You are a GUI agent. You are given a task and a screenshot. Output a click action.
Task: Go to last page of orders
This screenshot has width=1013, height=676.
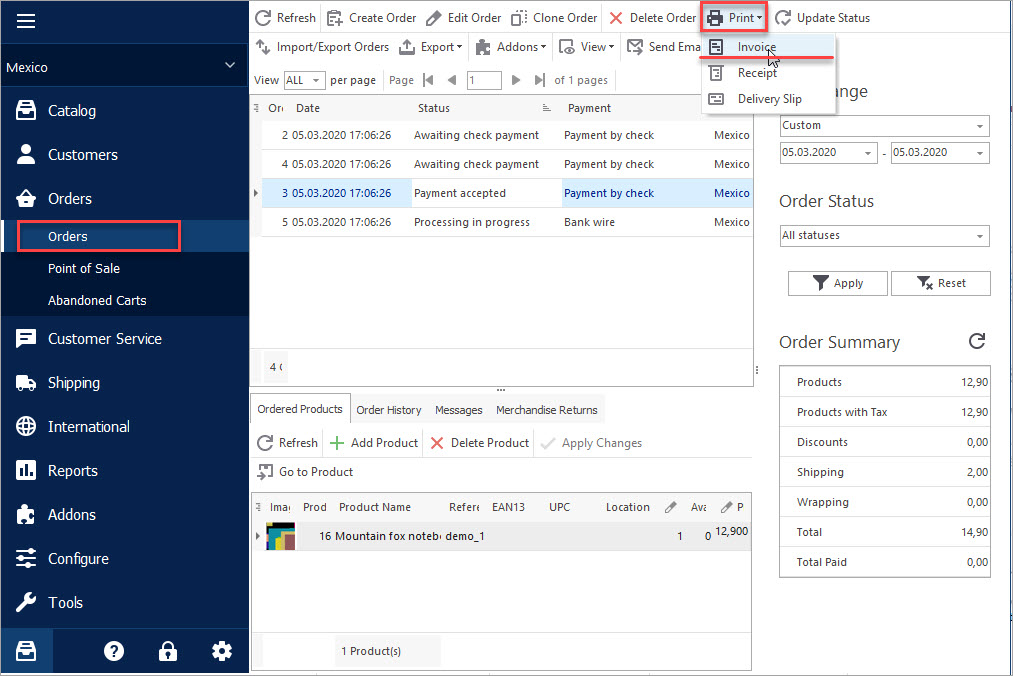(x=539, y=80)
